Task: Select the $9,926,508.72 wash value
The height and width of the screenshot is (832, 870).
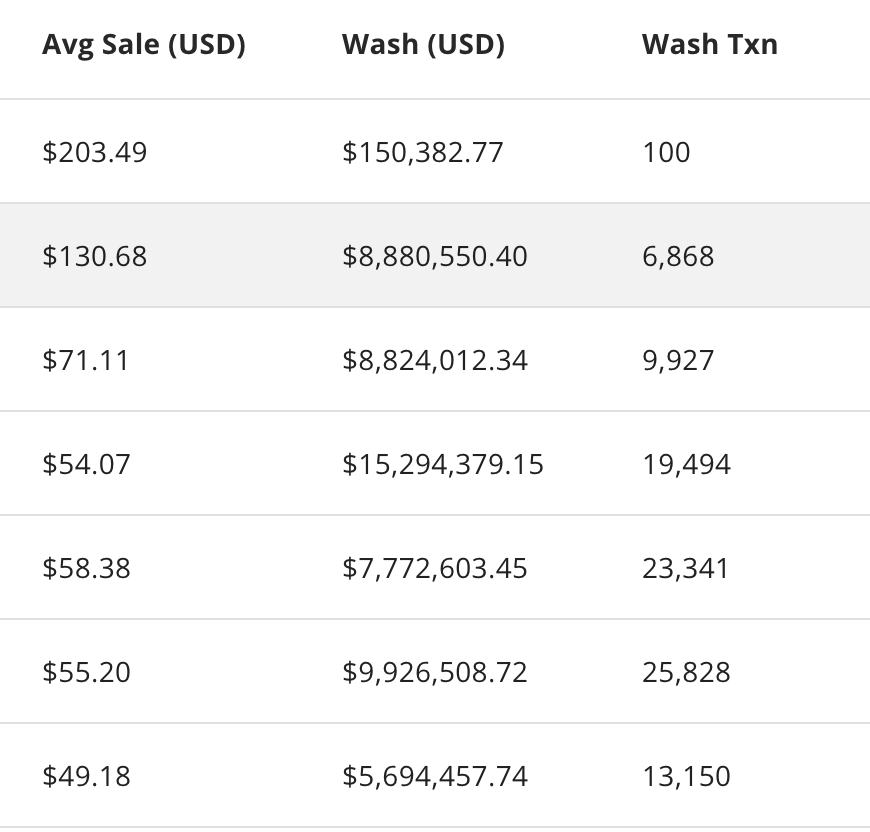Action: pos(435,673)
